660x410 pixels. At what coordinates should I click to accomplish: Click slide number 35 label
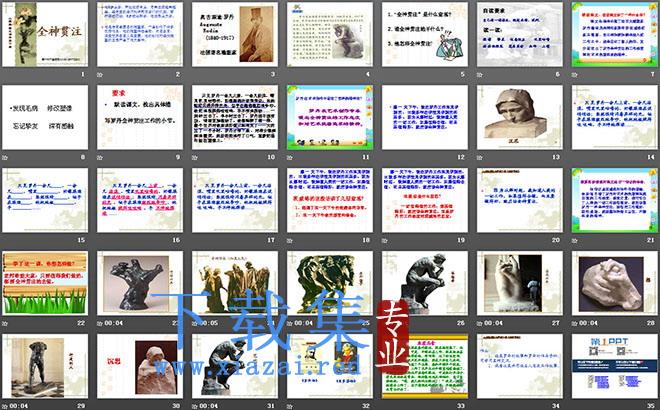tap(651, 406)
